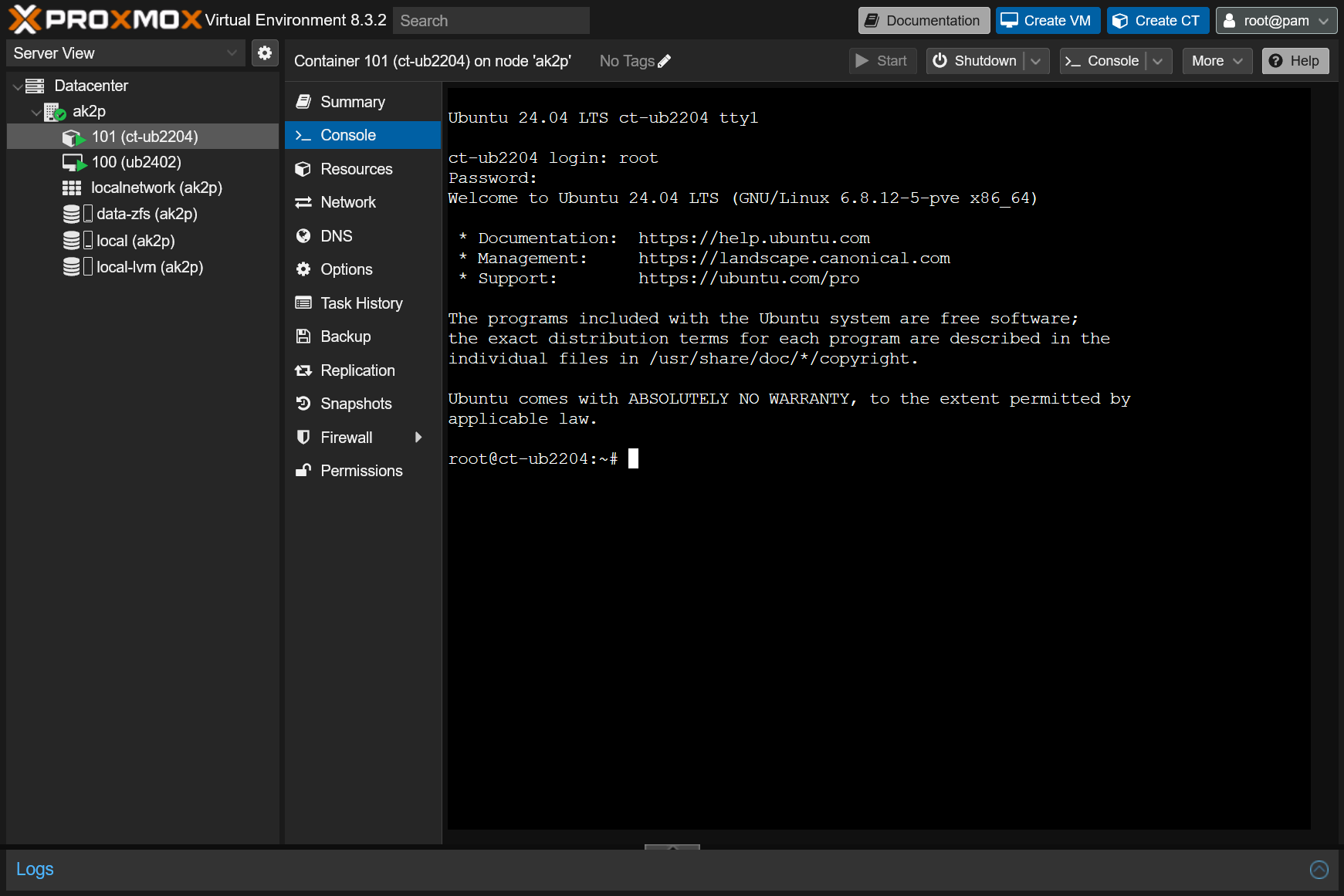Open the Server View gear settings

265,52
